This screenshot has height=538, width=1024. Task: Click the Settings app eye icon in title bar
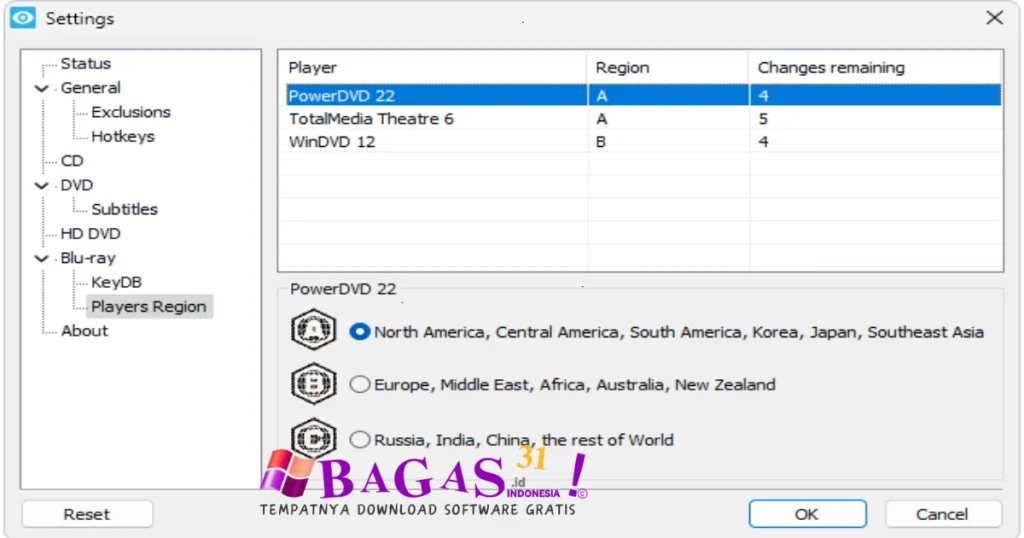coord(23,18)
